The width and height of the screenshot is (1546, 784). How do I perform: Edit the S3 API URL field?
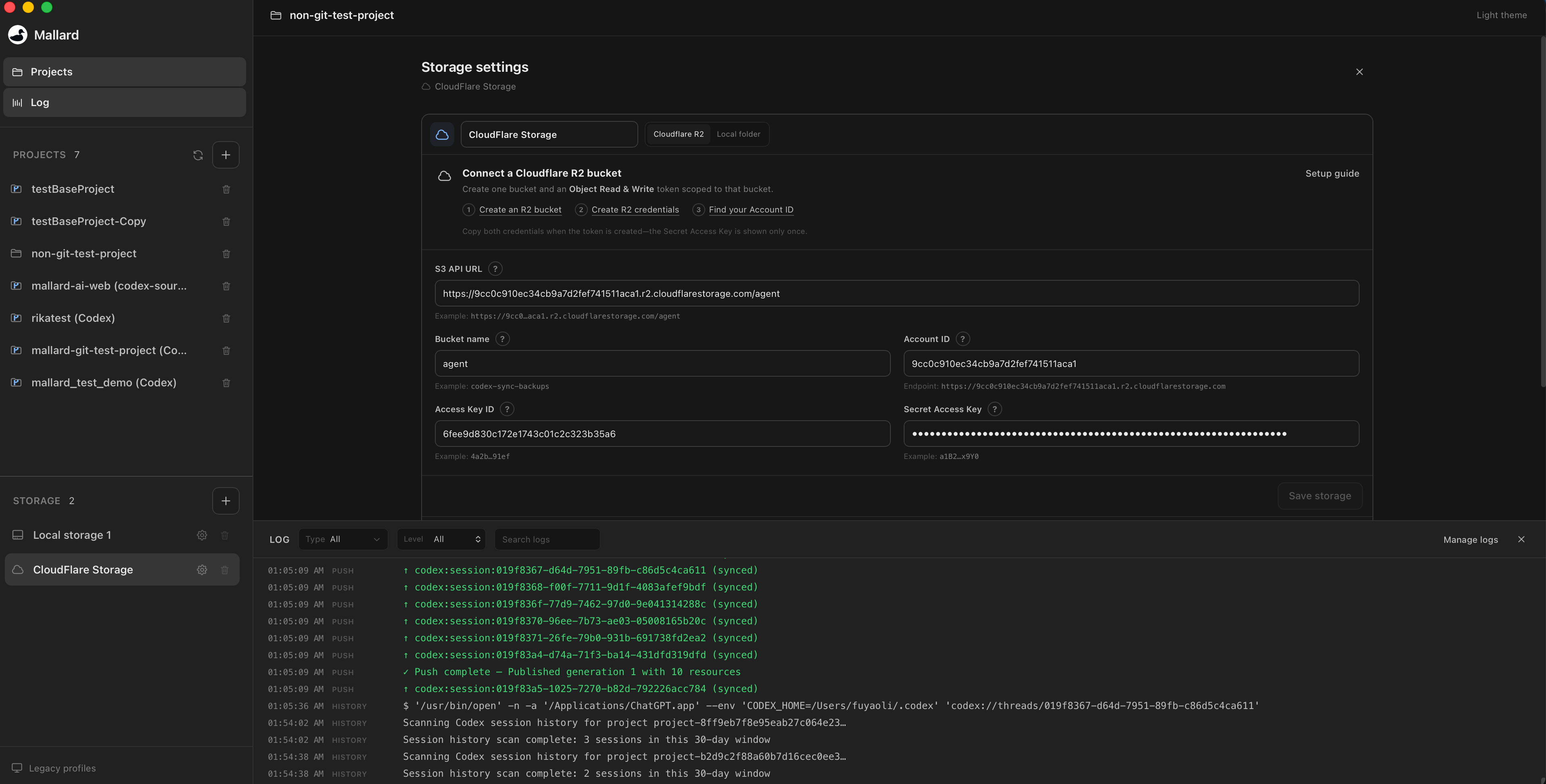[896, 293]
